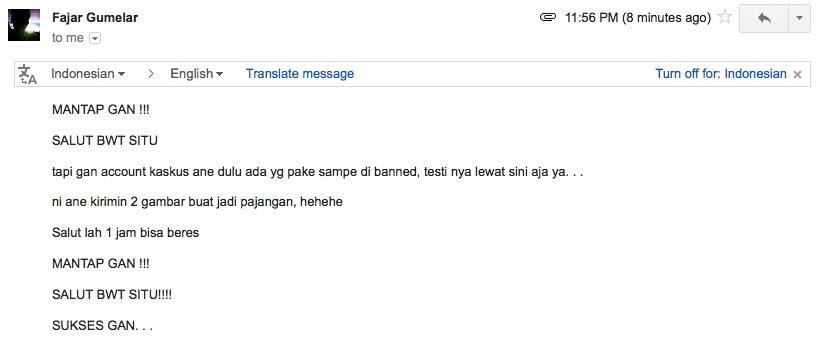
Task: Expand recipient details arrow next to 'to me'
Action: (94, 38)
